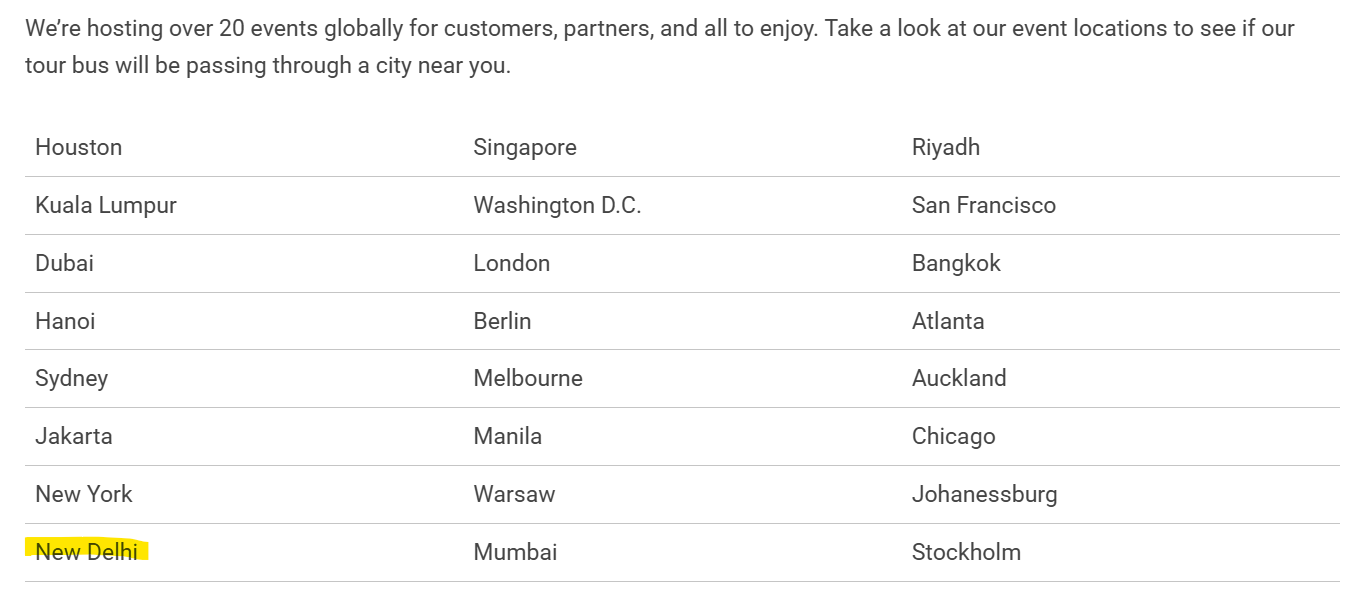This screenshot has height=613, width=1366.
Task: Choose Kuala Lumpur from the table
Action: click(x=106, y=205)
